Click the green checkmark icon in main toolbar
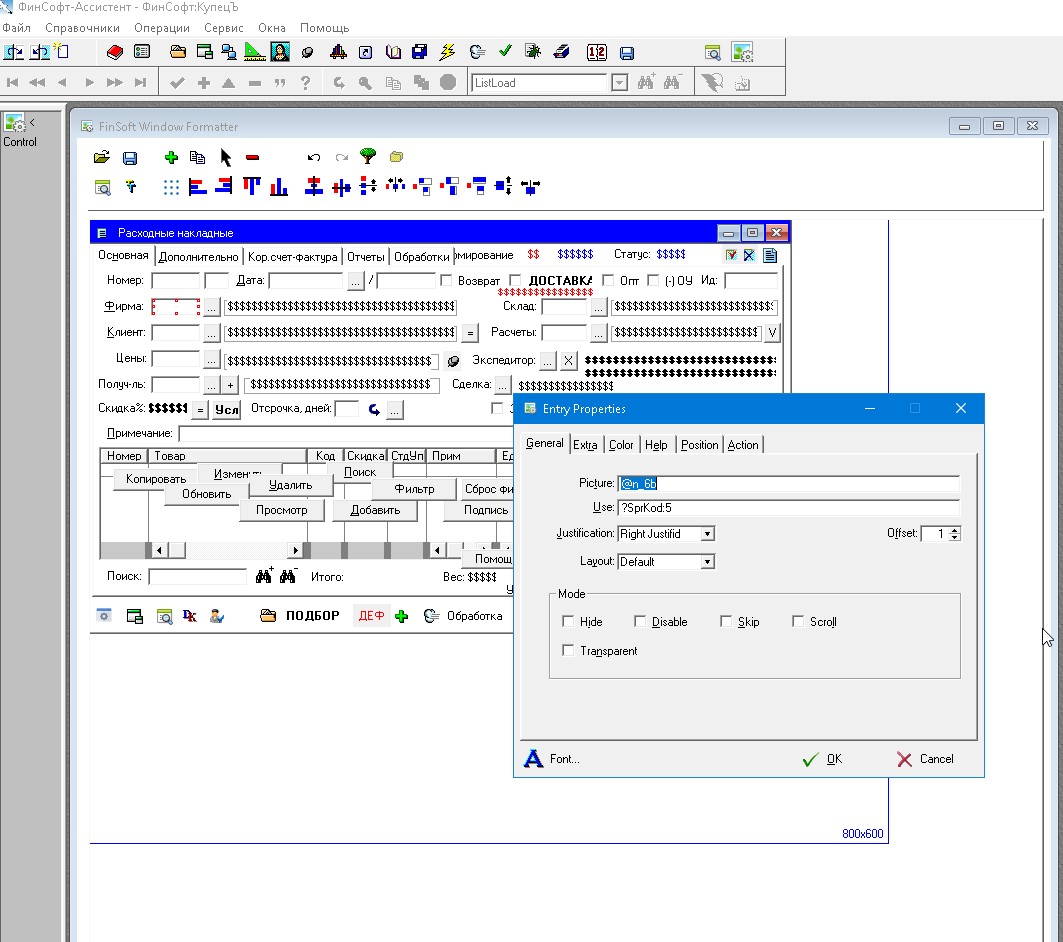This screenshot has width=1063, height=942. point(505,52)
